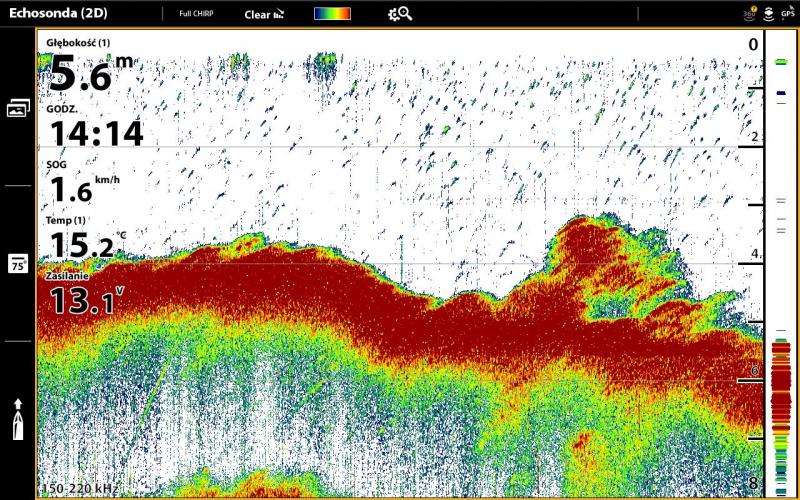800x500 pixels.
Task: Click the depth scale marker 2
Action: tap(755, 138)
